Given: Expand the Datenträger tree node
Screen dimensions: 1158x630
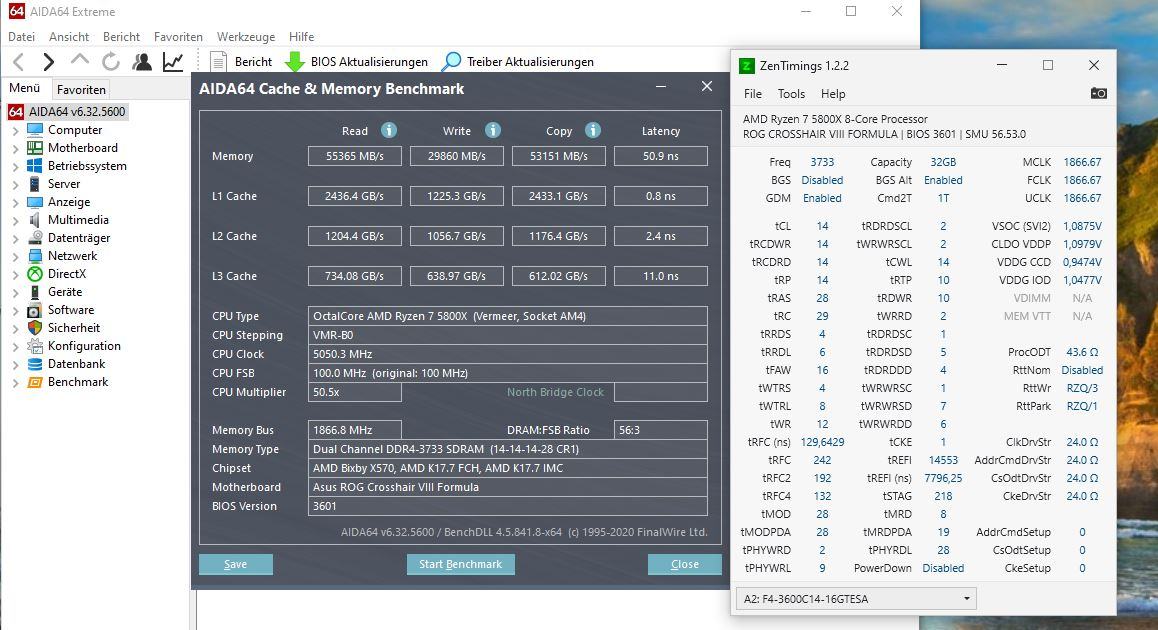Looking at the screenshot, I should (16, 239).
